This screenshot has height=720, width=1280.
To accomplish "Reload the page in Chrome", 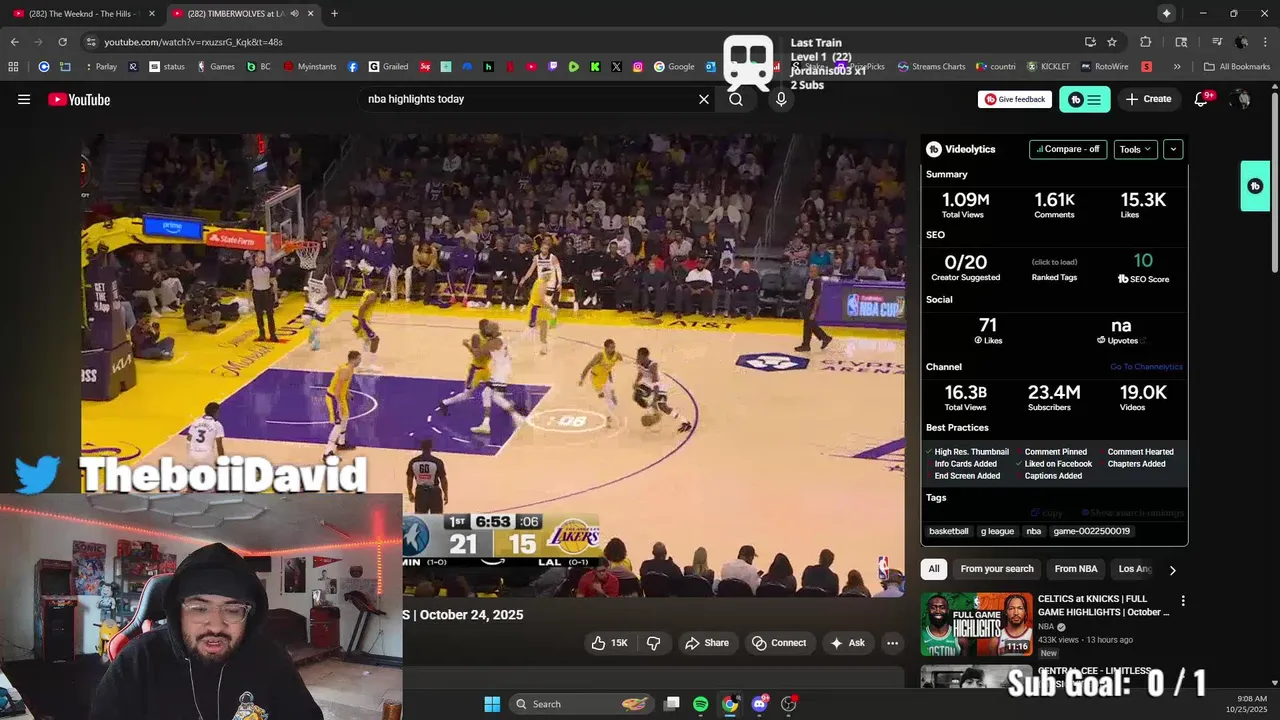I will point(62,42).
